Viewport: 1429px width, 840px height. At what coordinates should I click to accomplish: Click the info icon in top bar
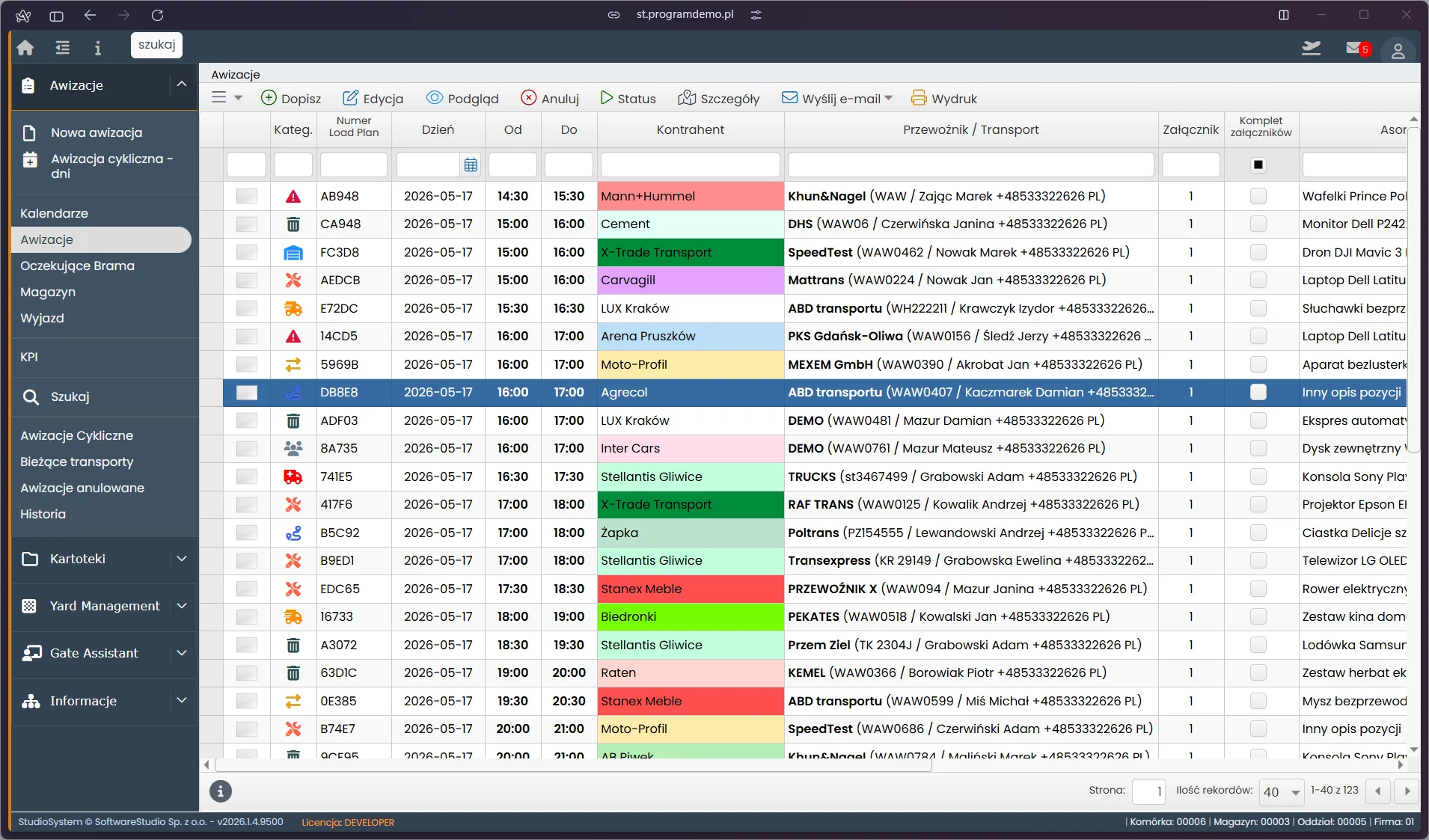[x=97, y=48]
